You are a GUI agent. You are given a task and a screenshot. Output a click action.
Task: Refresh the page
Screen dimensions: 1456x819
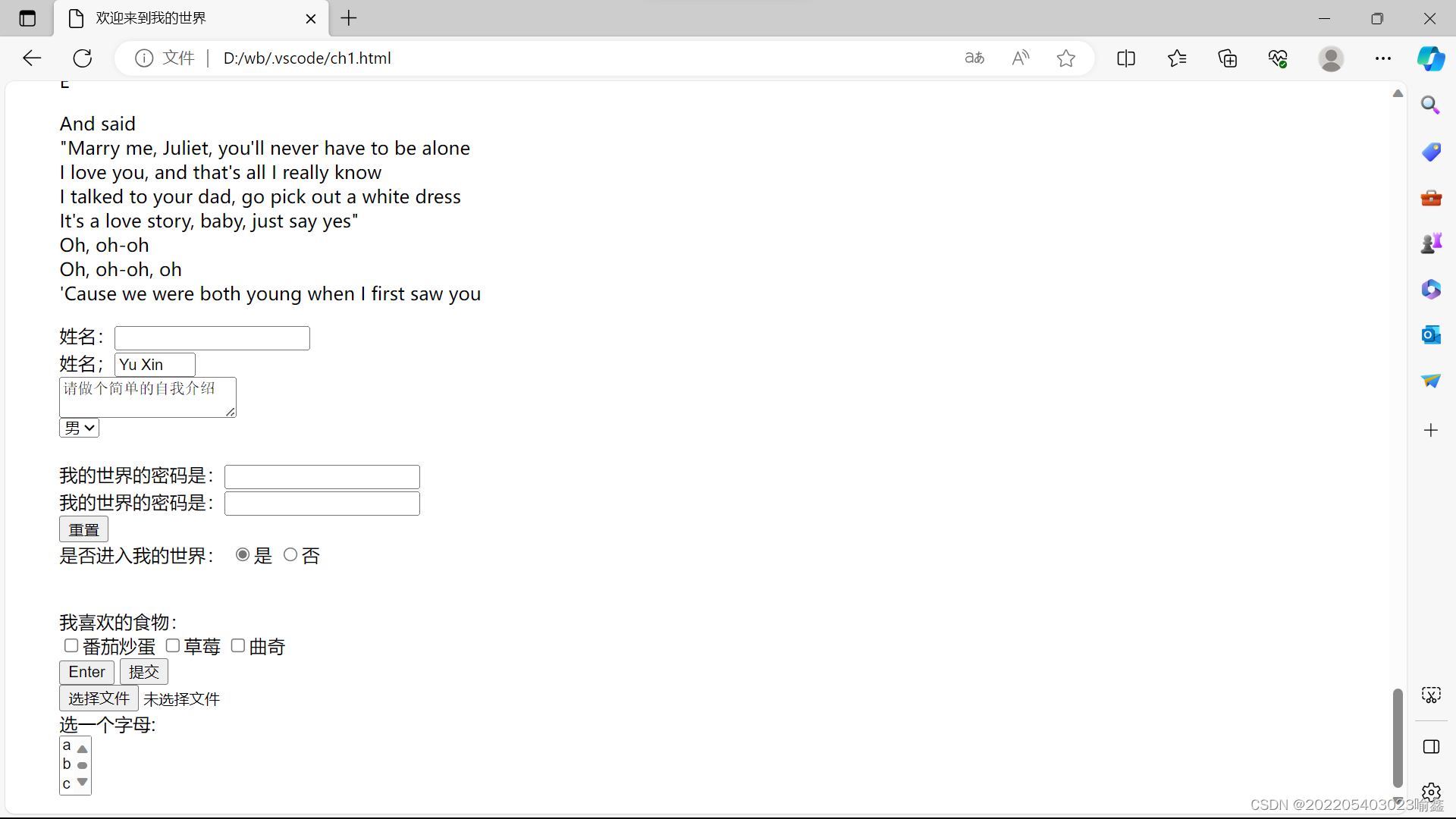pos(83,58)
